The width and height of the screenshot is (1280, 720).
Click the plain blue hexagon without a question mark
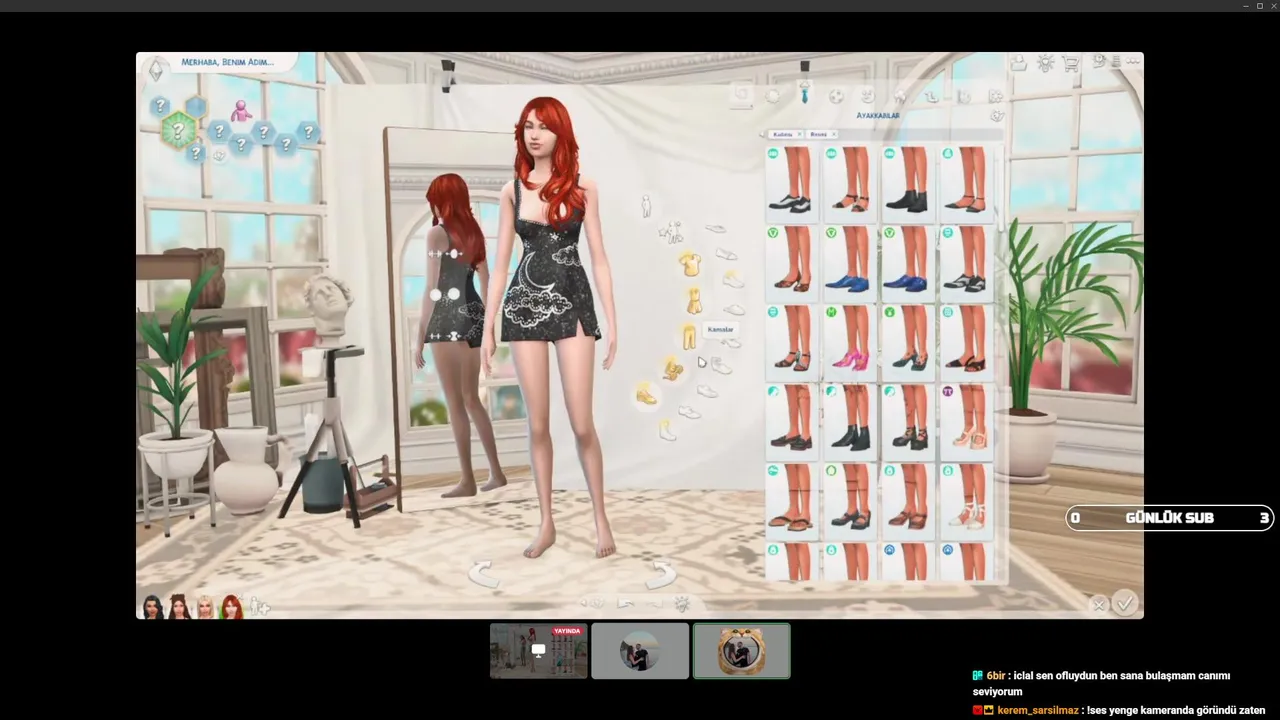(196, 107)
